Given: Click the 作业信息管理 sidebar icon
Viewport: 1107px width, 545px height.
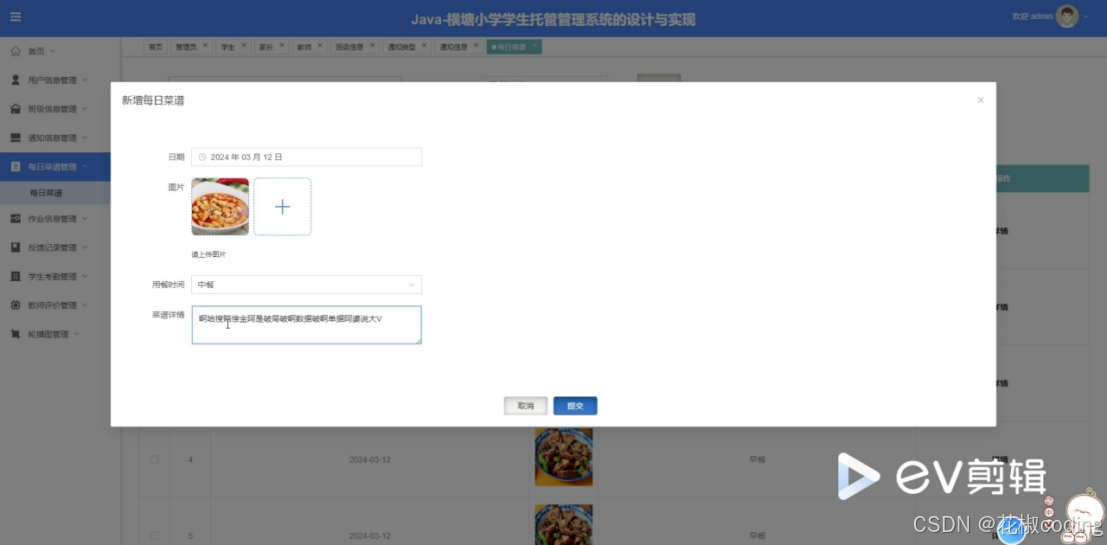Looking at the screenshot, I should [x=16, y=219].
